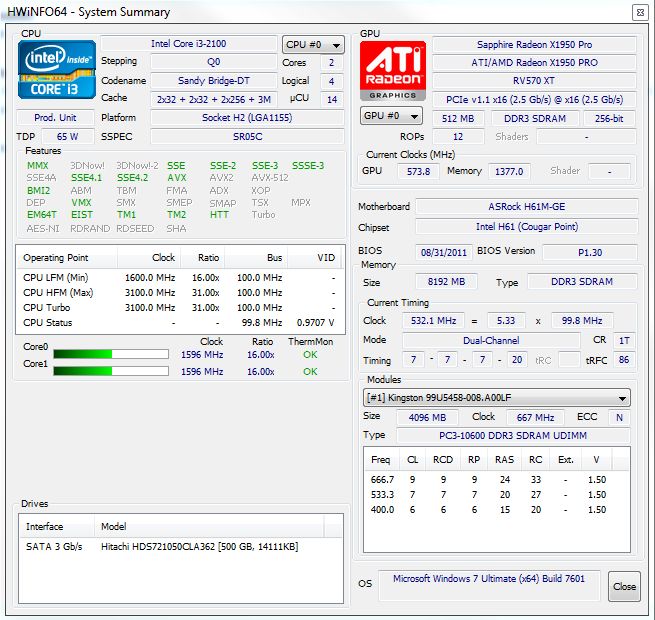The height and width of the screenshot is (620, 655).
Task: Click the Intel H61 (Cougar Point) chipset field
Action: (x=527, y=227)
